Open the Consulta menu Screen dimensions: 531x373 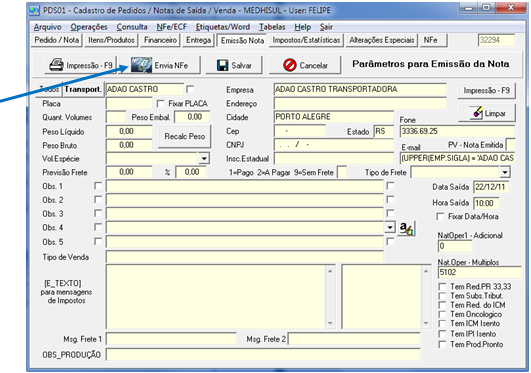pos(132,27)
